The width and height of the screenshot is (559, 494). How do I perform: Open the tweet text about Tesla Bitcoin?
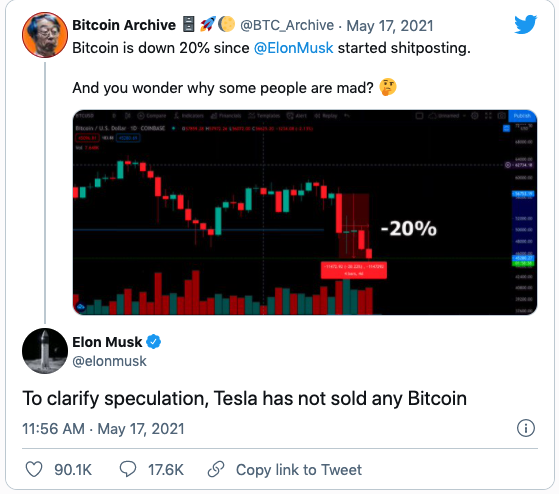click(x=245, y=398)
